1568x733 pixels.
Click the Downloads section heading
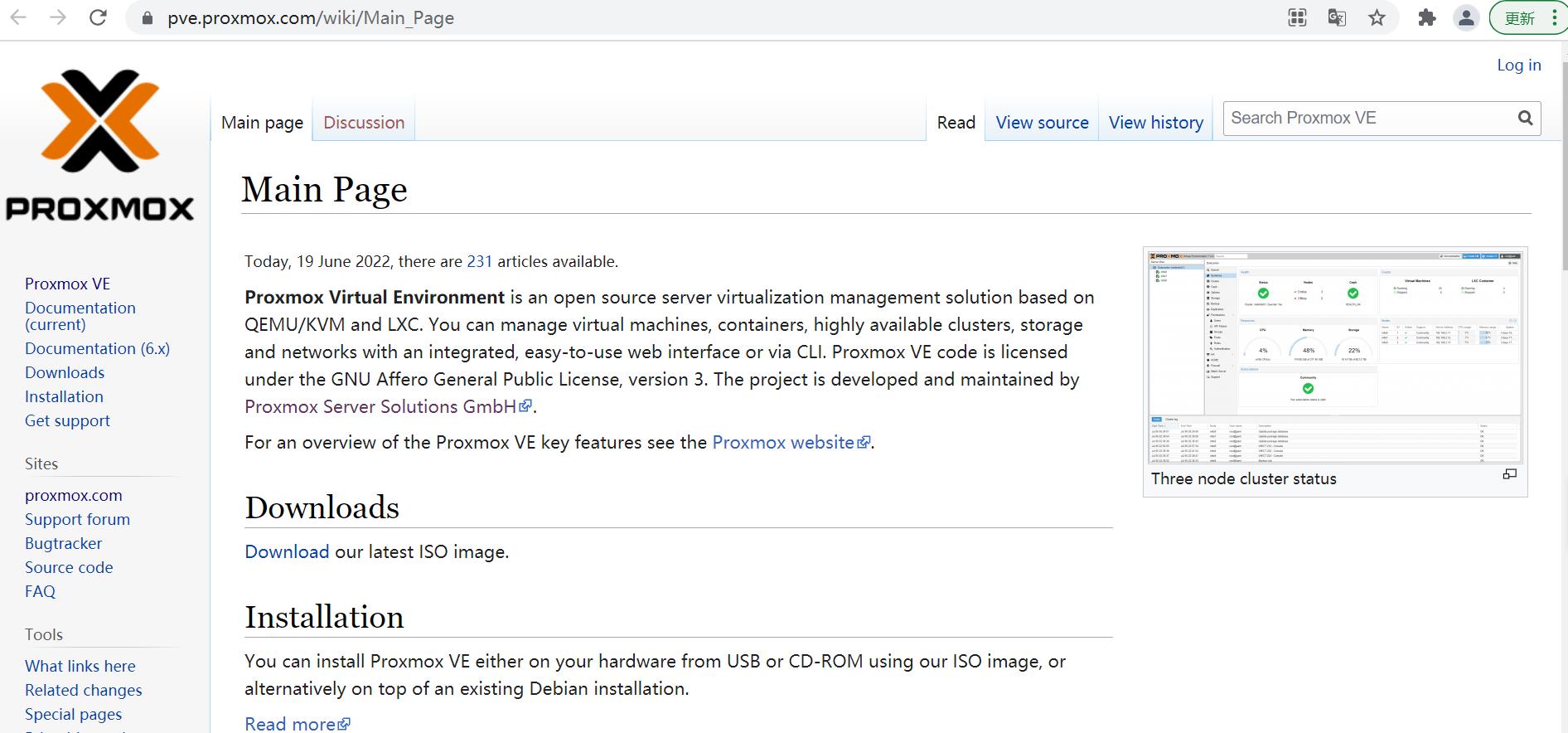pyautogui.click(x=322, y=507)
